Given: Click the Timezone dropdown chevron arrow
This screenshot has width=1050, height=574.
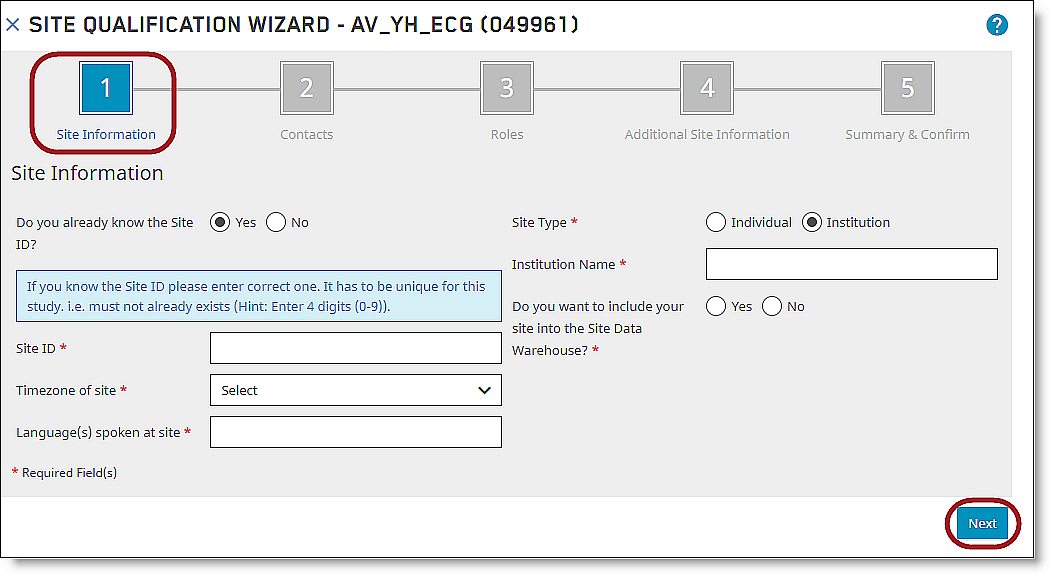Looking at the screenshot, I should pyautogui.click(x=484, y=390).
